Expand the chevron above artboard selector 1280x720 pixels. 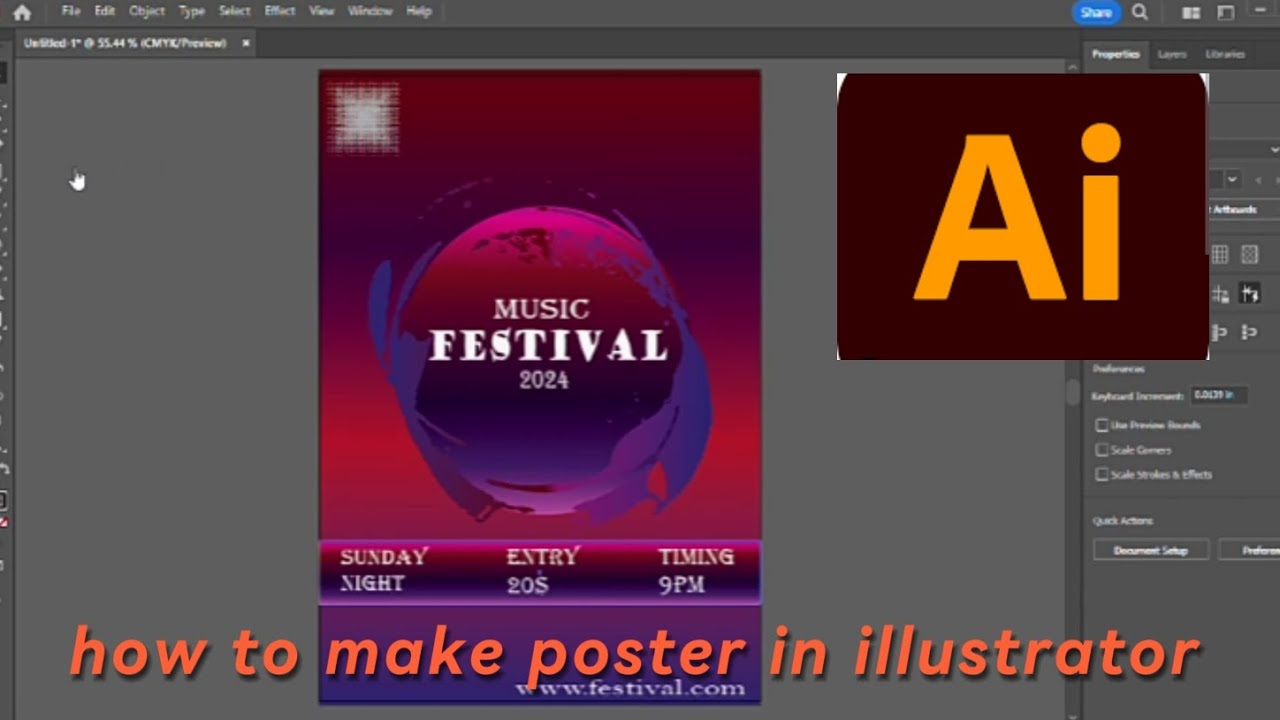[x=1274, y=149]
